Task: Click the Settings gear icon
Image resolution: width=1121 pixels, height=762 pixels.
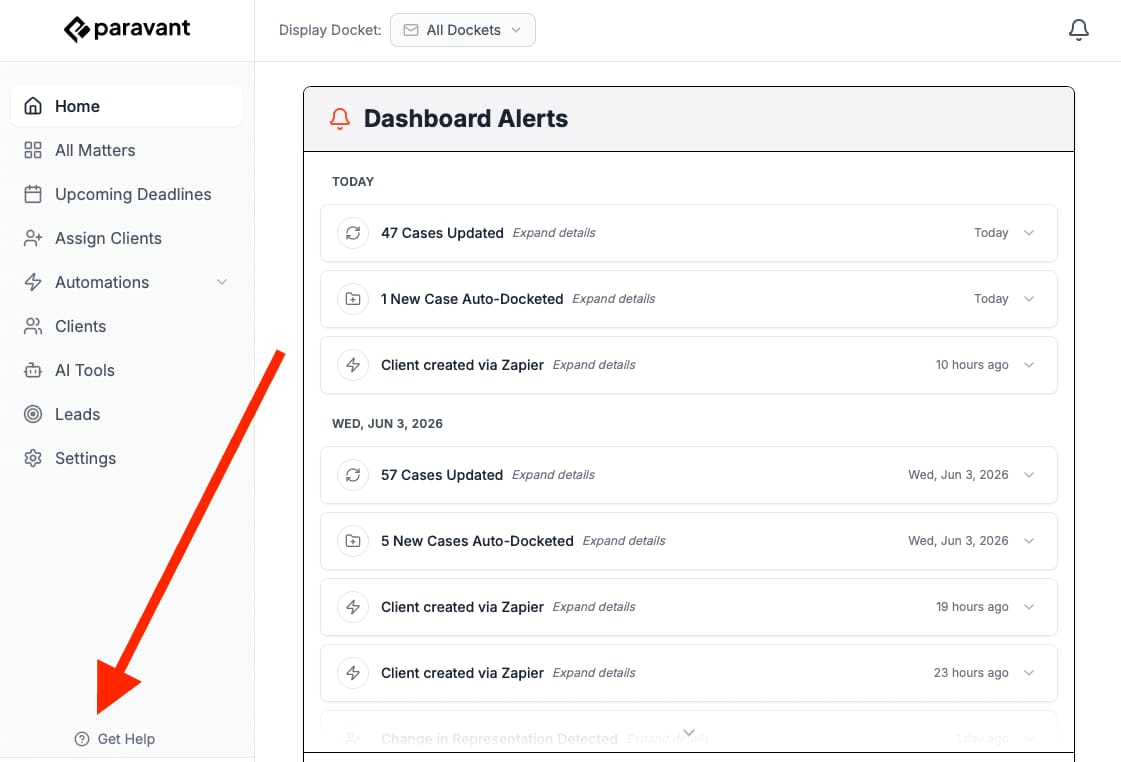Action: coord(33,458)
